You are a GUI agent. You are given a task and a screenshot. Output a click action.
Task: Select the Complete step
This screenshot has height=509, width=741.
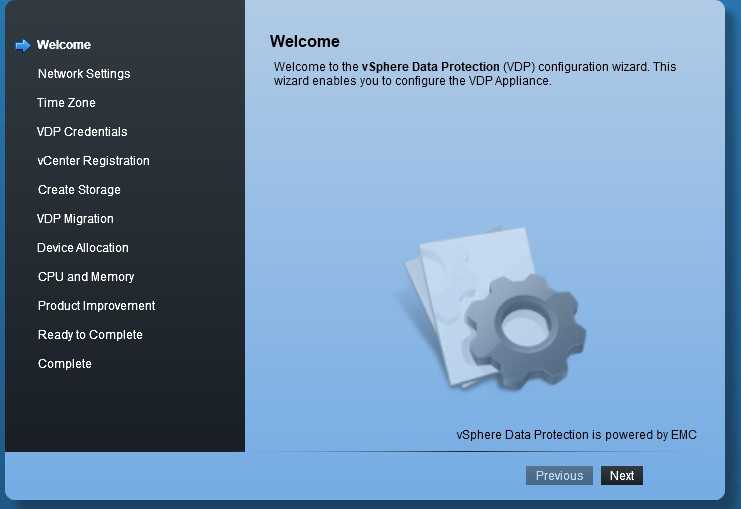pos(65,363)
